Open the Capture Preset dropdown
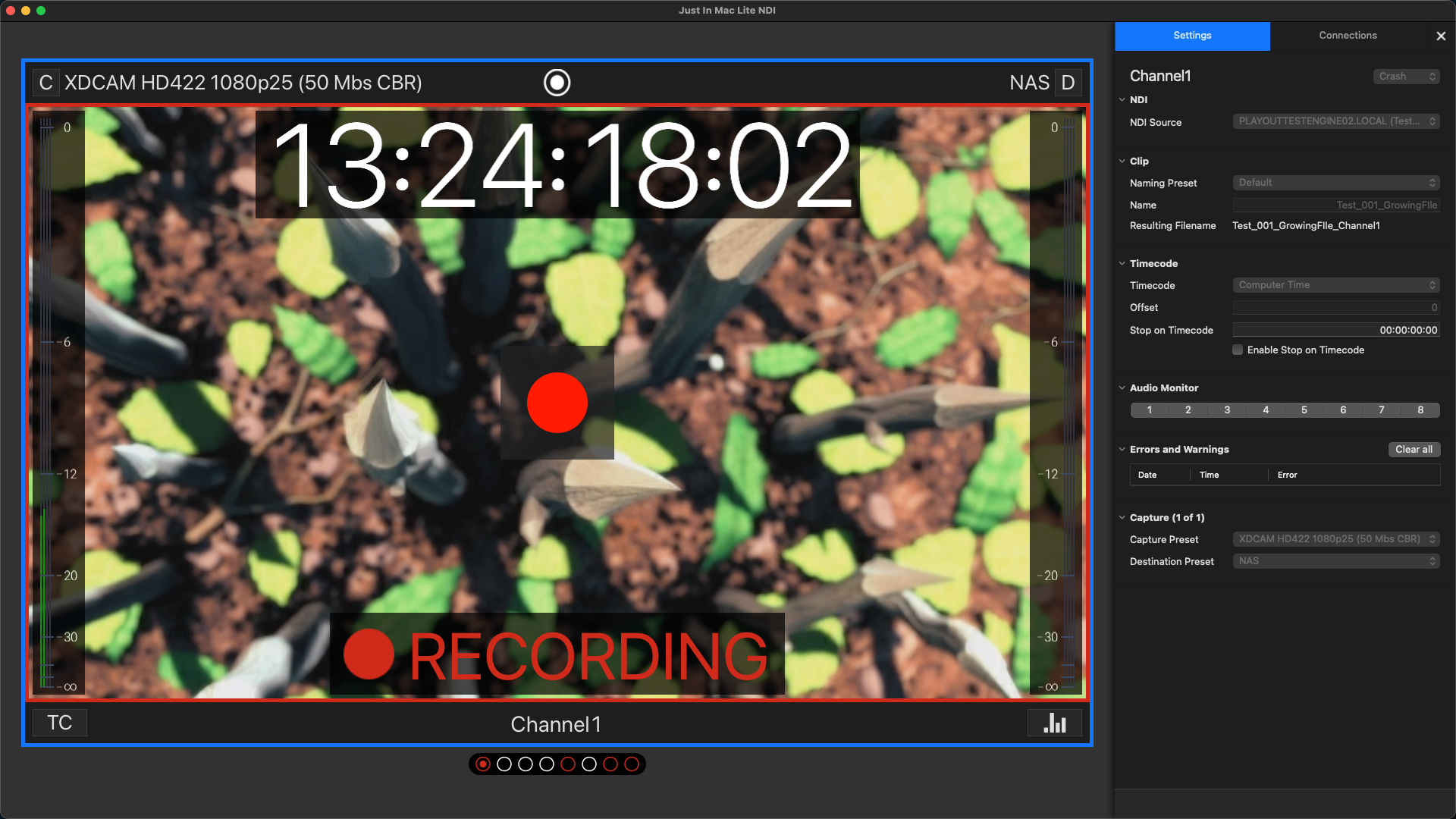 [1335, 539]
